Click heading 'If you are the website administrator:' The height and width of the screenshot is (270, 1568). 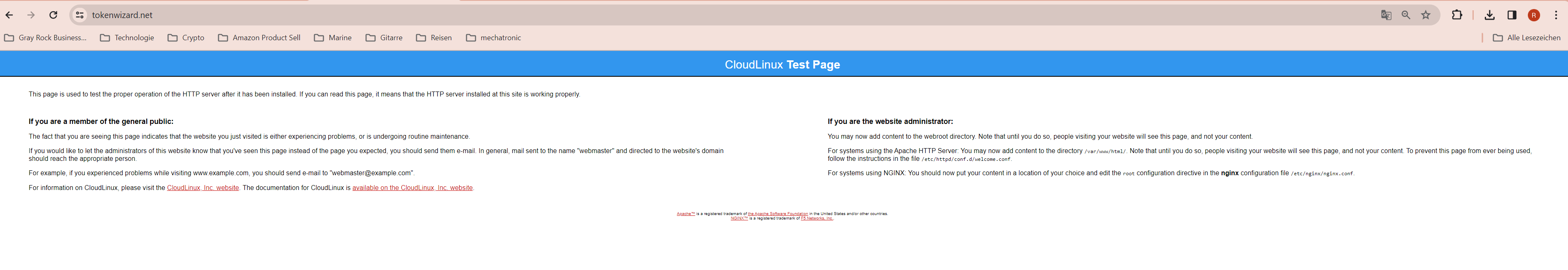pyautogui.click(x=890, y=121)
